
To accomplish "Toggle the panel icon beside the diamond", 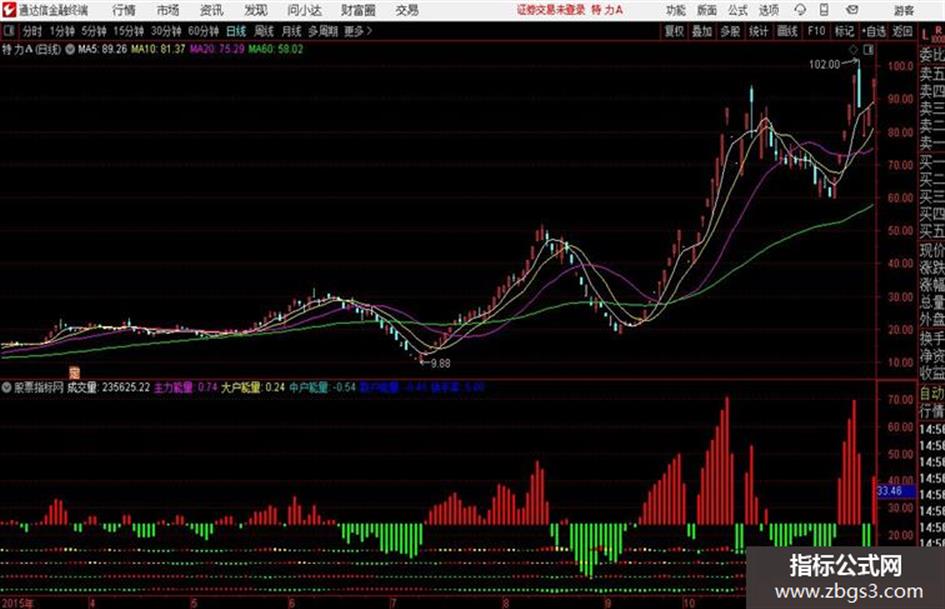I will point(868,50).
